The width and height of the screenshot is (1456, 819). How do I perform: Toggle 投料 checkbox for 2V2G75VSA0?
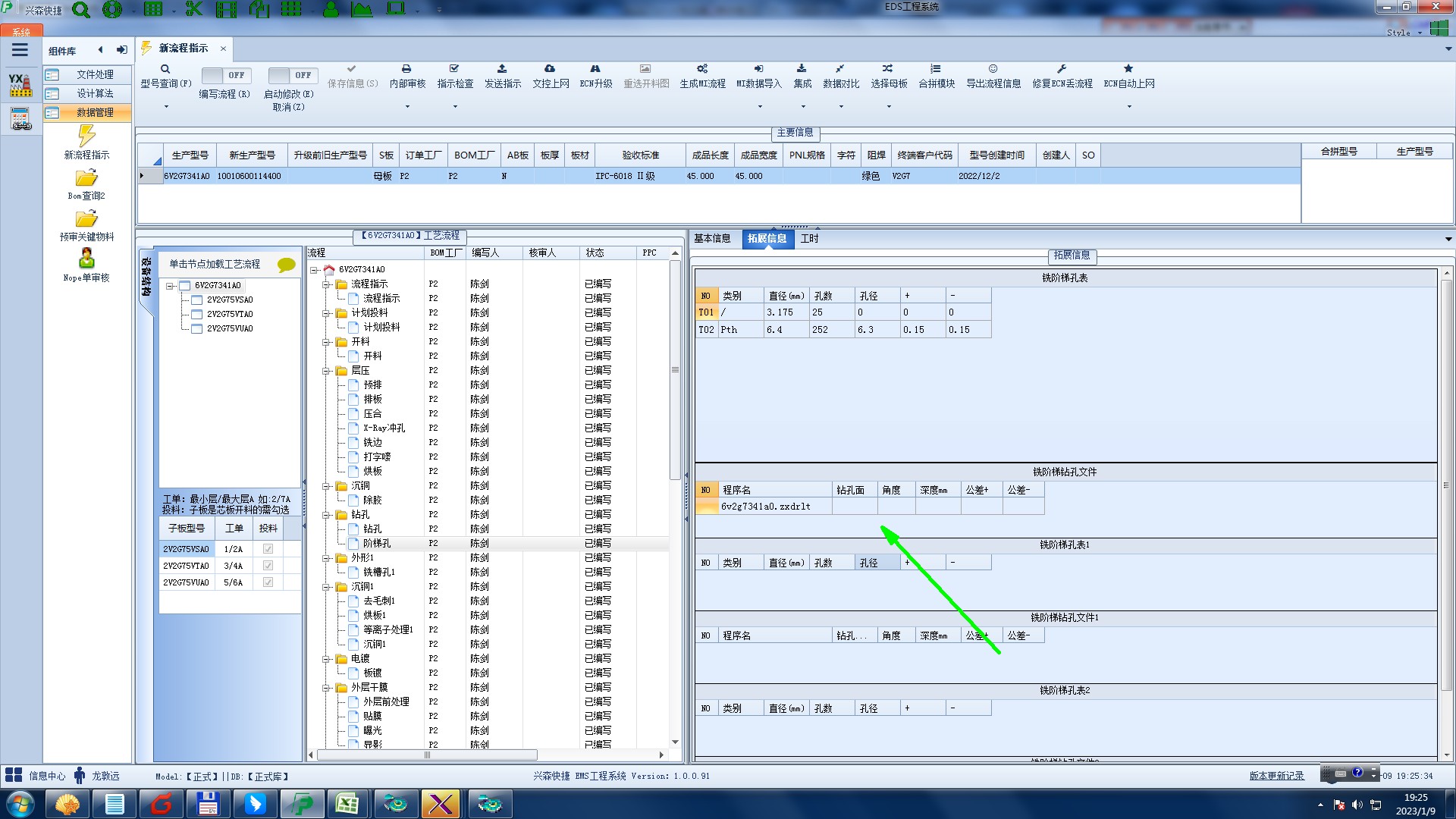268,549
